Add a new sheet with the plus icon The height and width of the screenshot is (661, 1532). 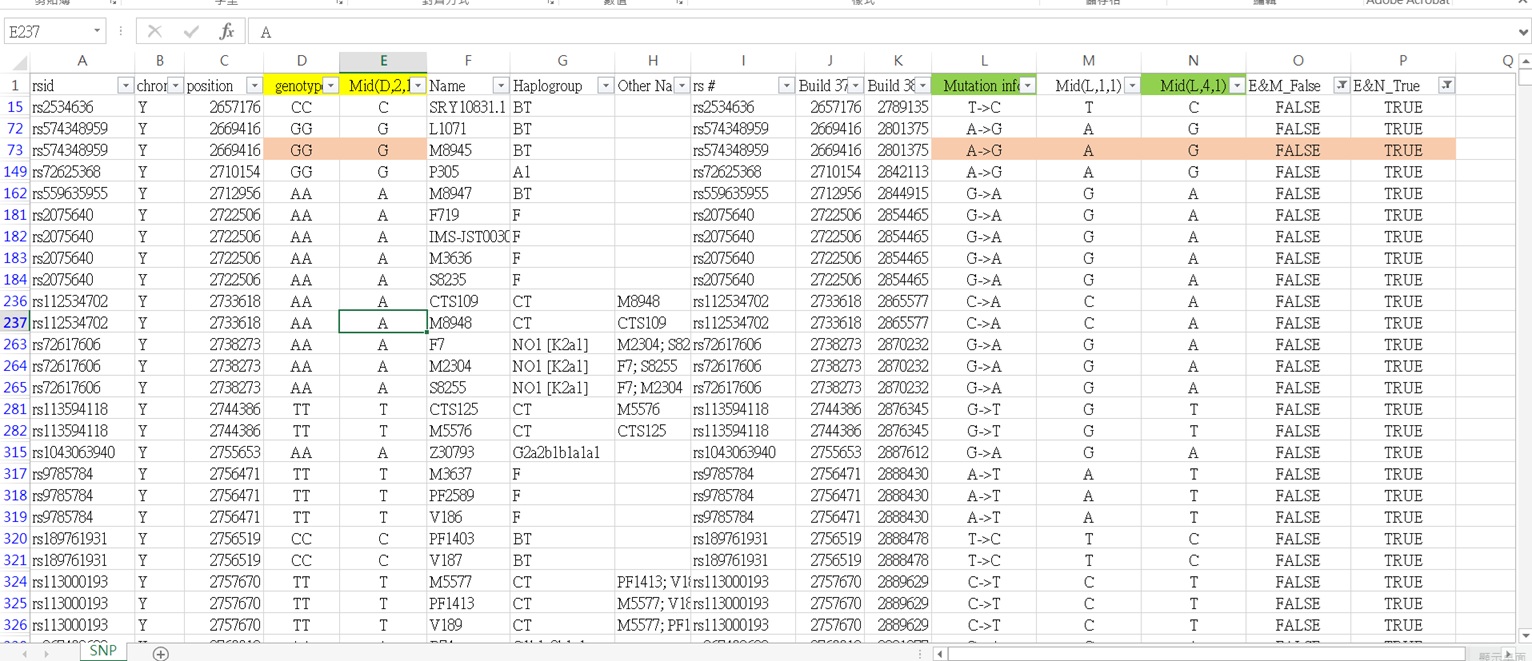click(160, 653)
